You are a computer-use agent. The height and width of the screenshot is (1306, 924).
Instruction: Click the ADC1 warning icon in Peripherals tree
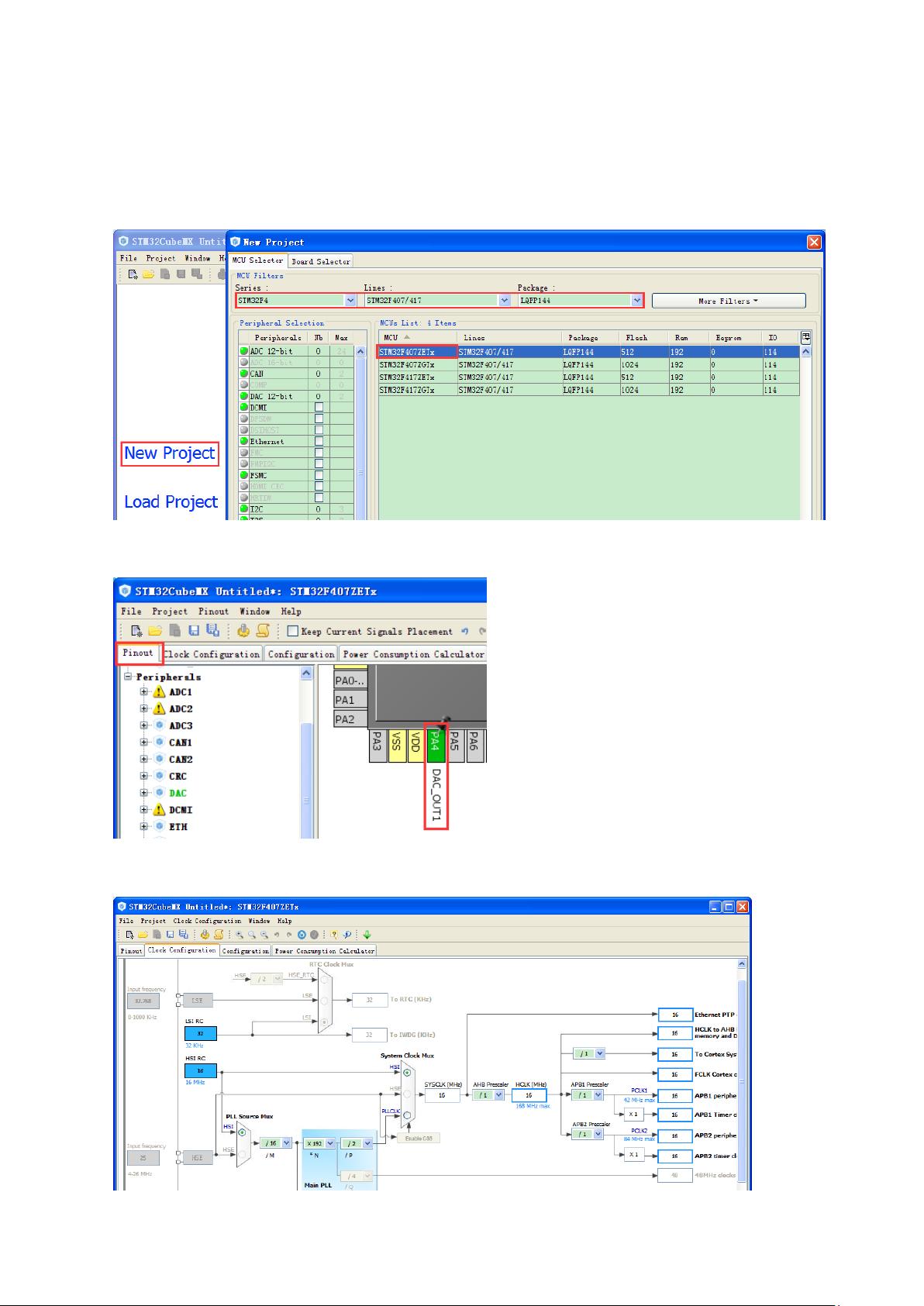click(x=159, y=692)
